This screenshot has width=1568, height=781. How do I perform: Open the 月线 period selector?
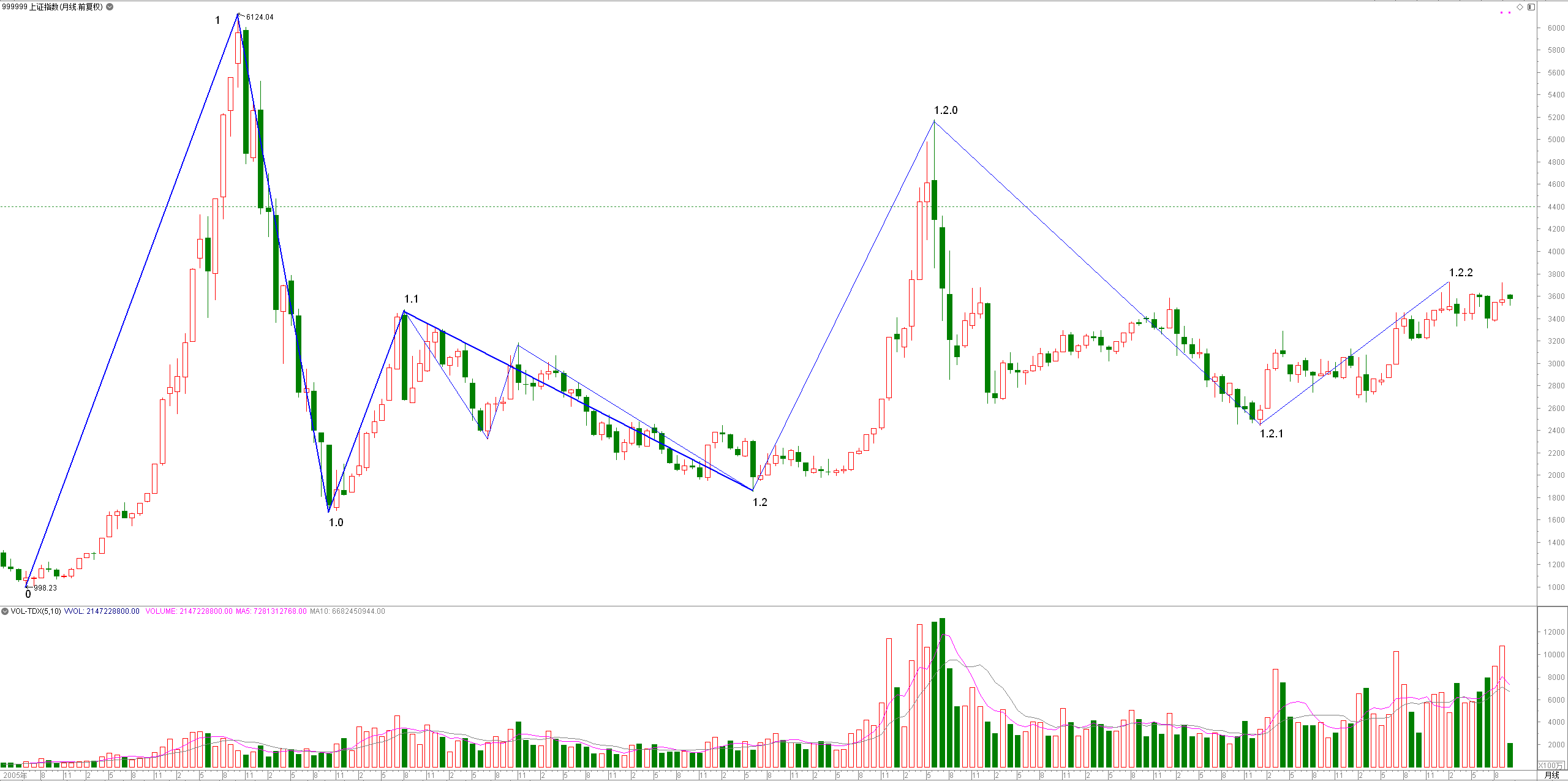point(1551,775)
